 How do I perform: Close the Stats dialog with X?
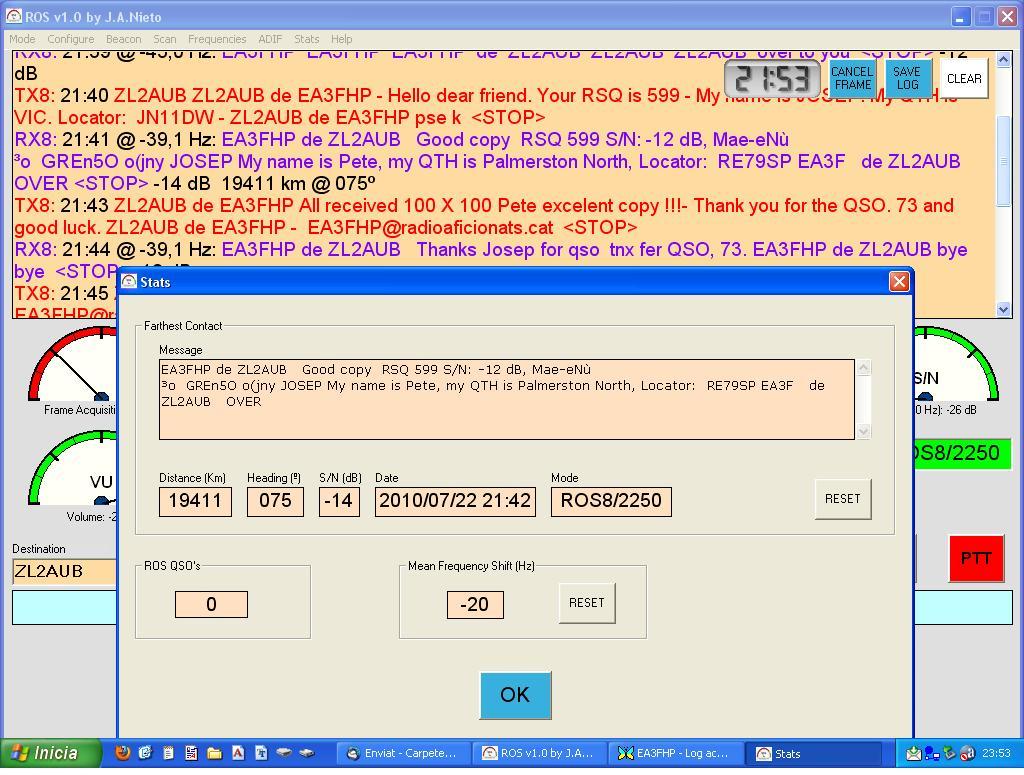(898, 282)
